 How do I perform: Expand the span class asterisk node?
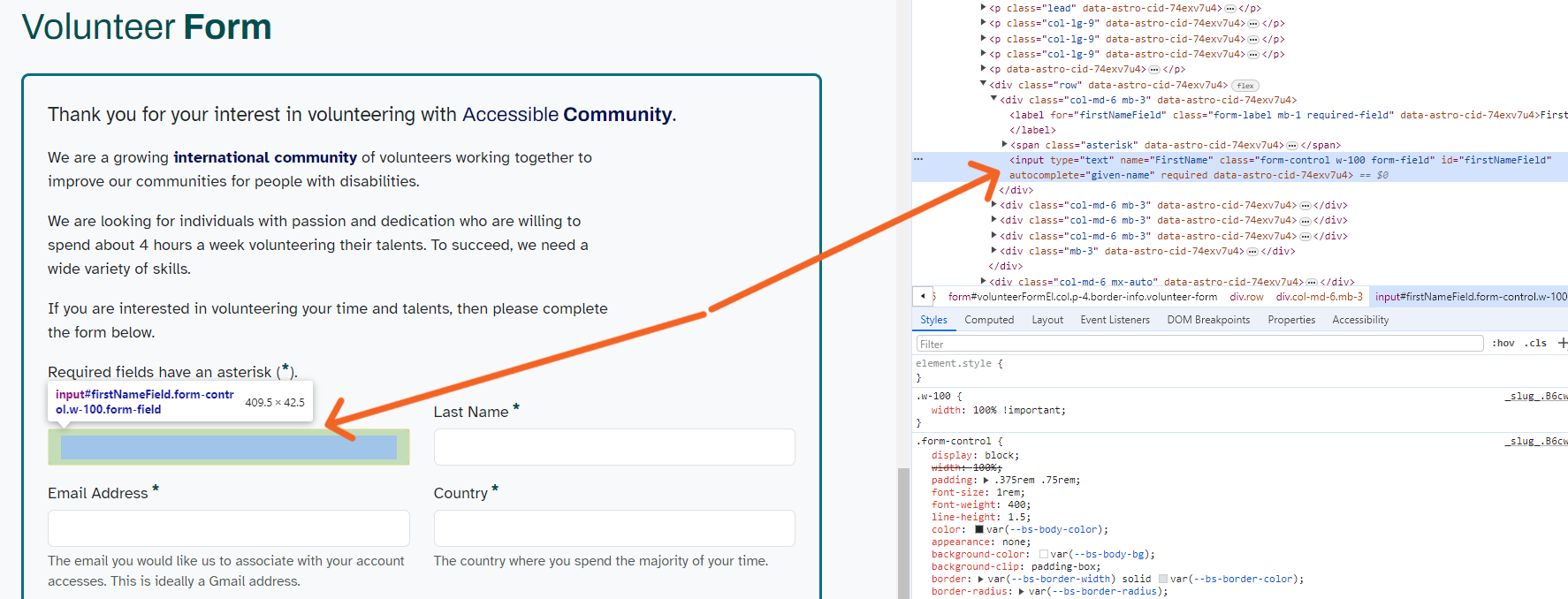tap(1004, 144)
